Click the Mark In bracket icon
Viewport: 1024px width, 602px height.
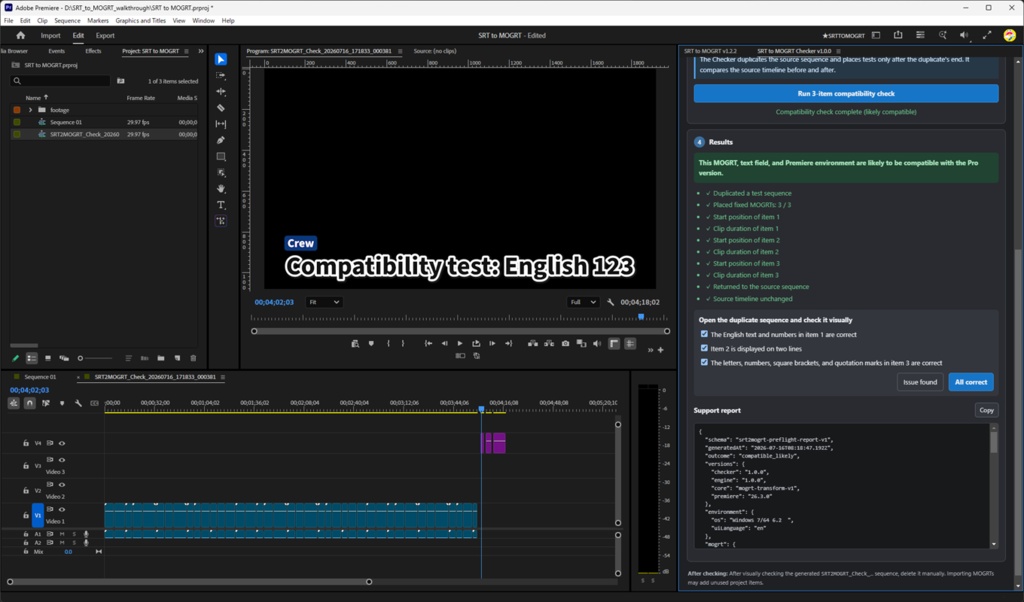388,343
